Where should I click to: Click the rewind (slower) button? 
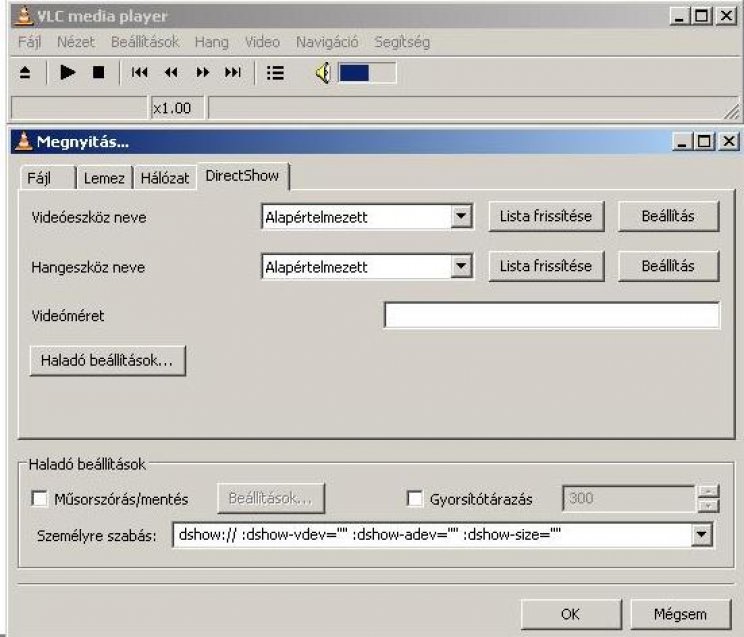[171, 73]
